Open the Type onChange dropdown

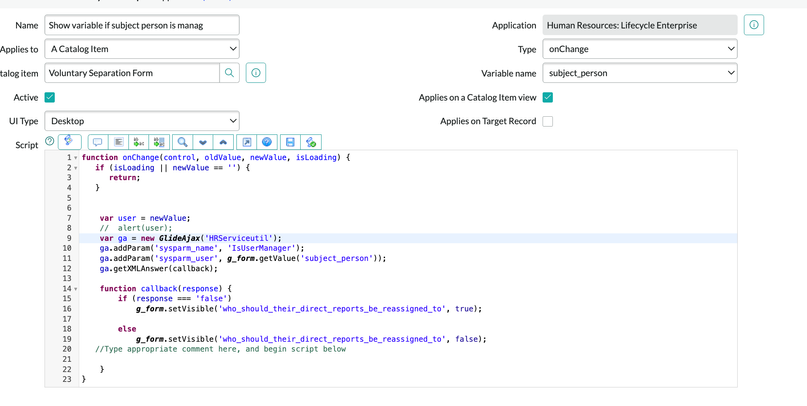pyautogui.click(x=640, y=49)
